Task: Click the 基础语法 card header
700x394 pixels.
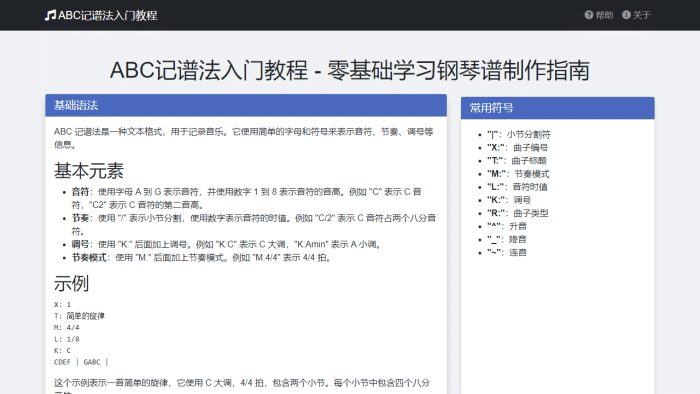Action: (246, 105)
